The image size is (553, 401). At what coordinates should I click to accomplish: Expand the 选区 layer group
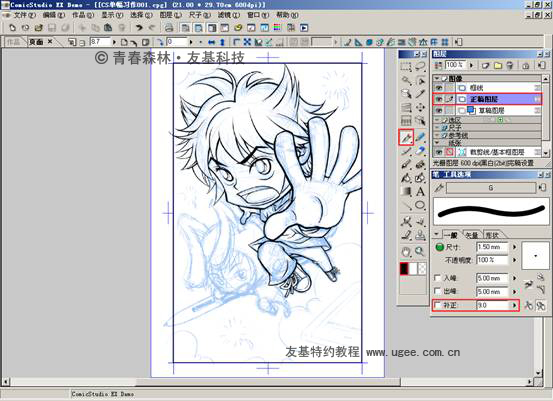click(x=437, y=120)
